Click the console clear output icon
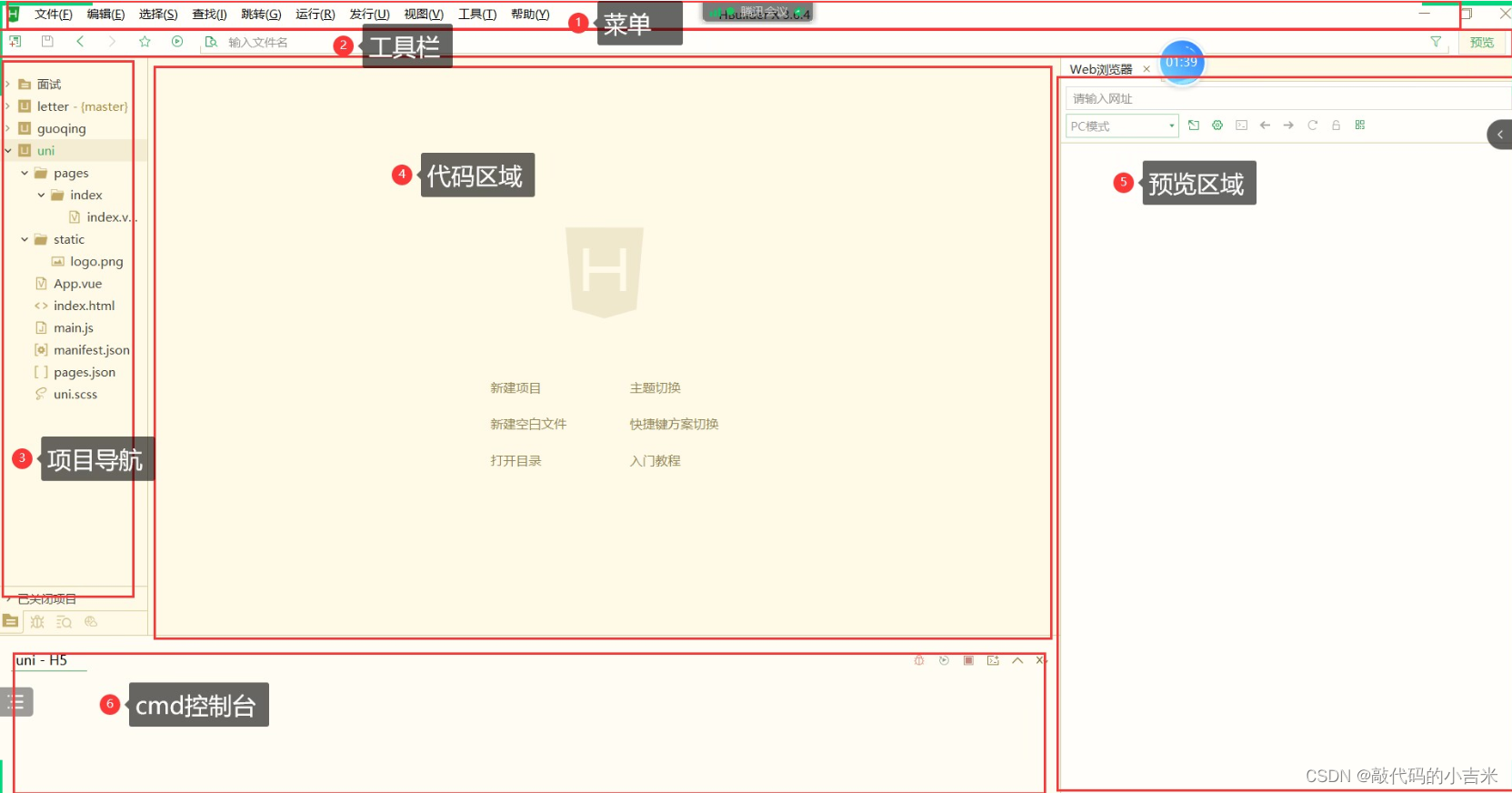 point(993,660)
